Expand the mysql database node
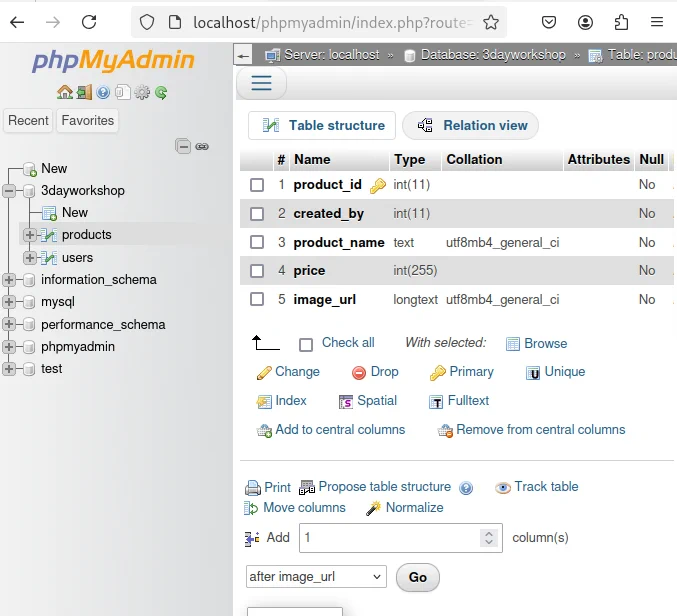The width and height of the screenshot is (677, 616). tap(9, 302)
